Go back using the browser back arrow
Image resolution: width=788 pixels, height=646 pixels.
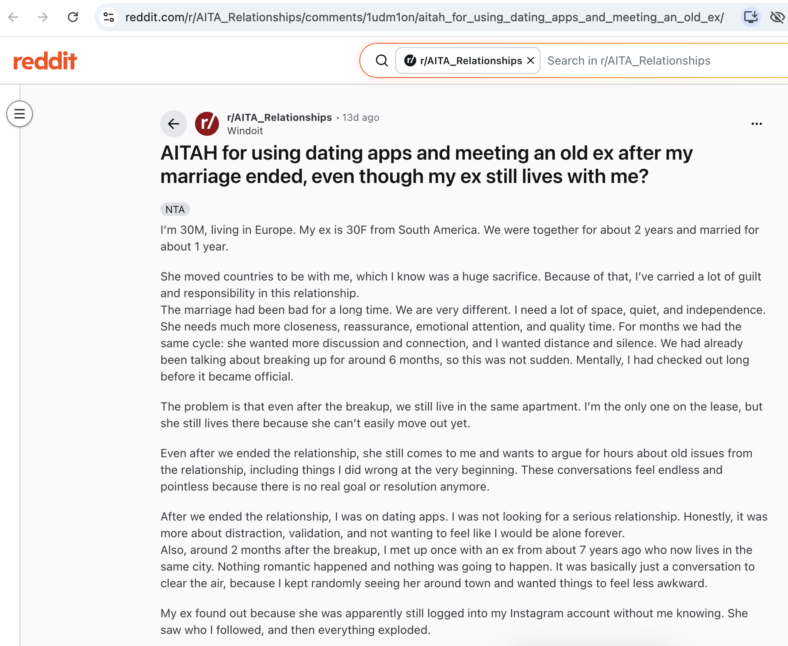tap(14, 17)
